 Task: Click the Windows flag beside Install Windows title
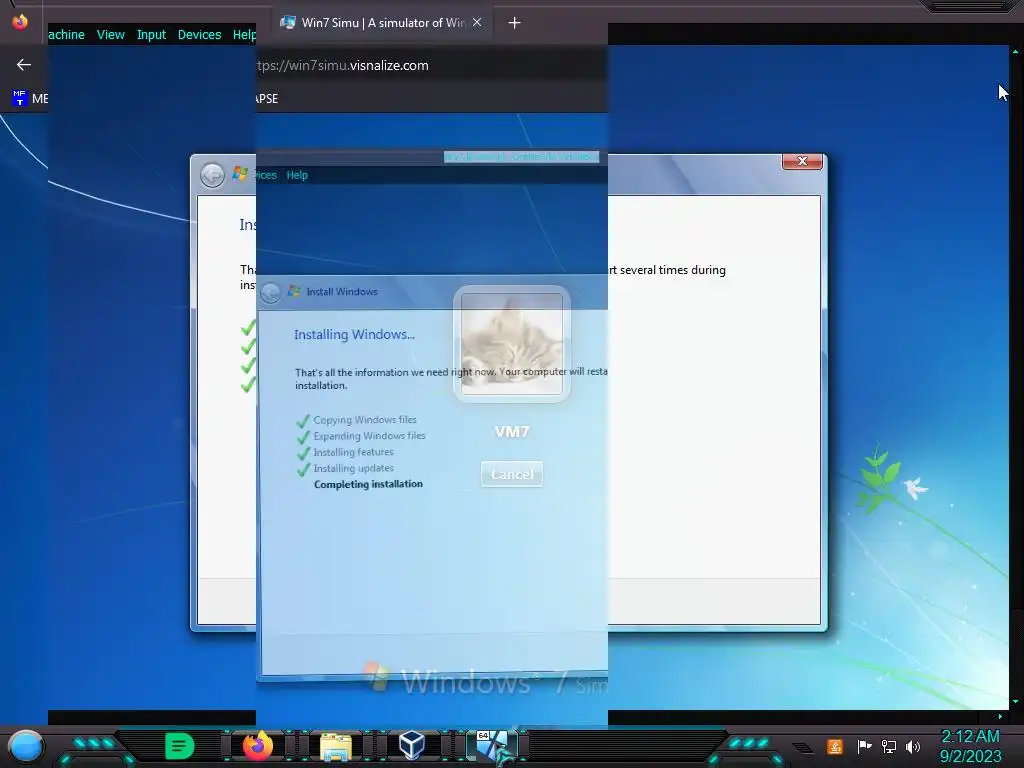295,291
